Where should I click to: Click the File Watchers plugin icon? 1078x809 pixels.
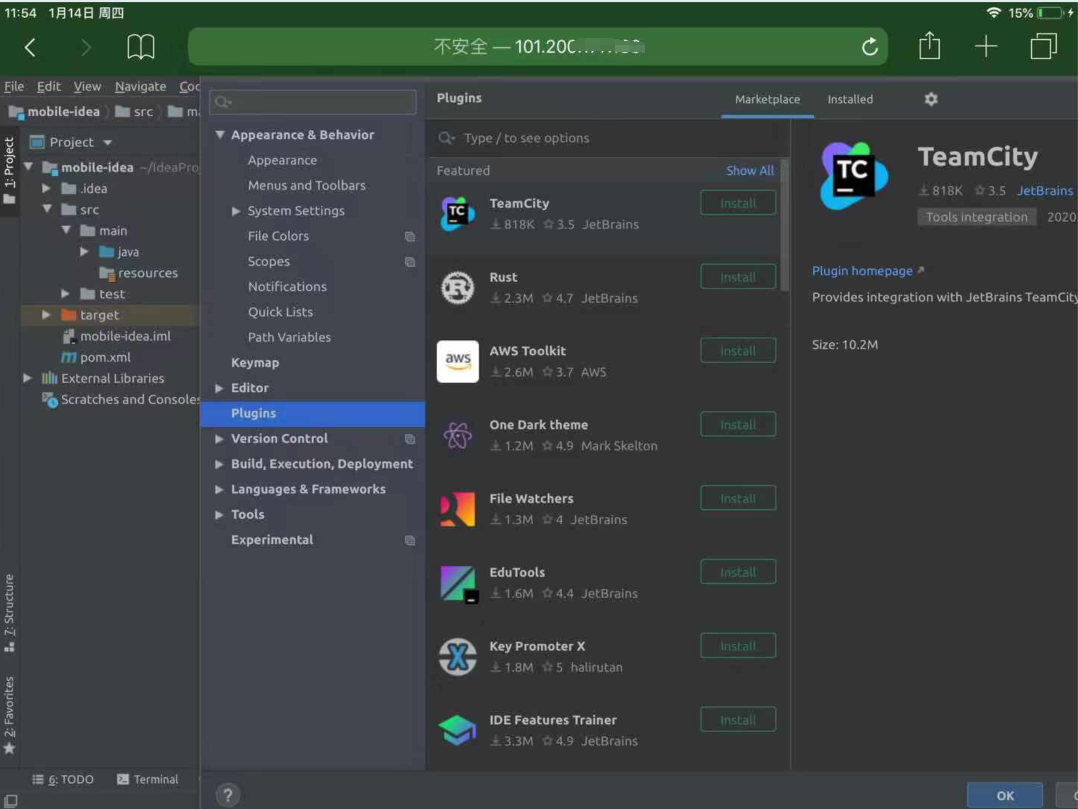click(457, 509)
